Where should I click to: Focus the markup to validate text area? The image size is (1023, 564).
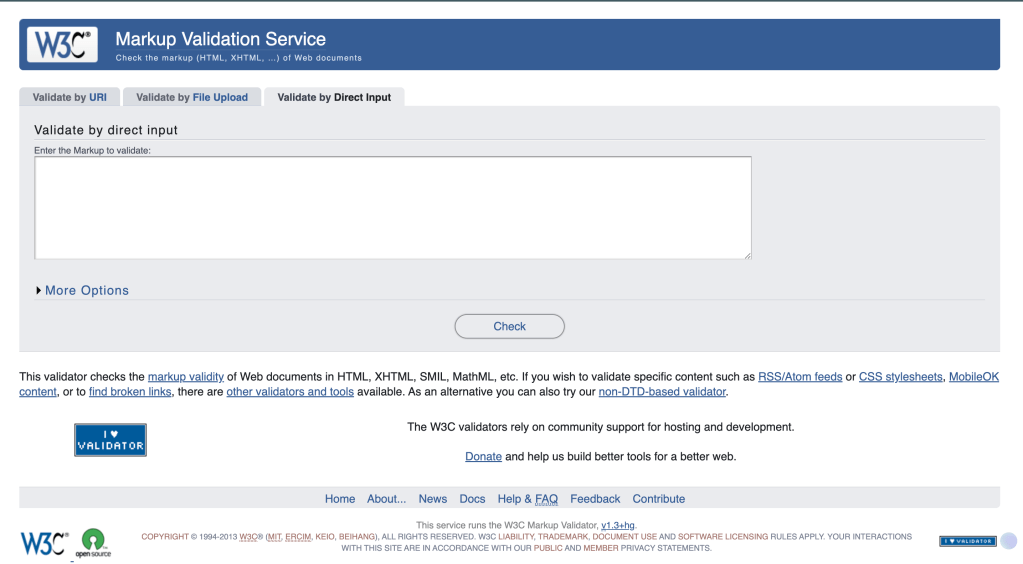(393, 208)
